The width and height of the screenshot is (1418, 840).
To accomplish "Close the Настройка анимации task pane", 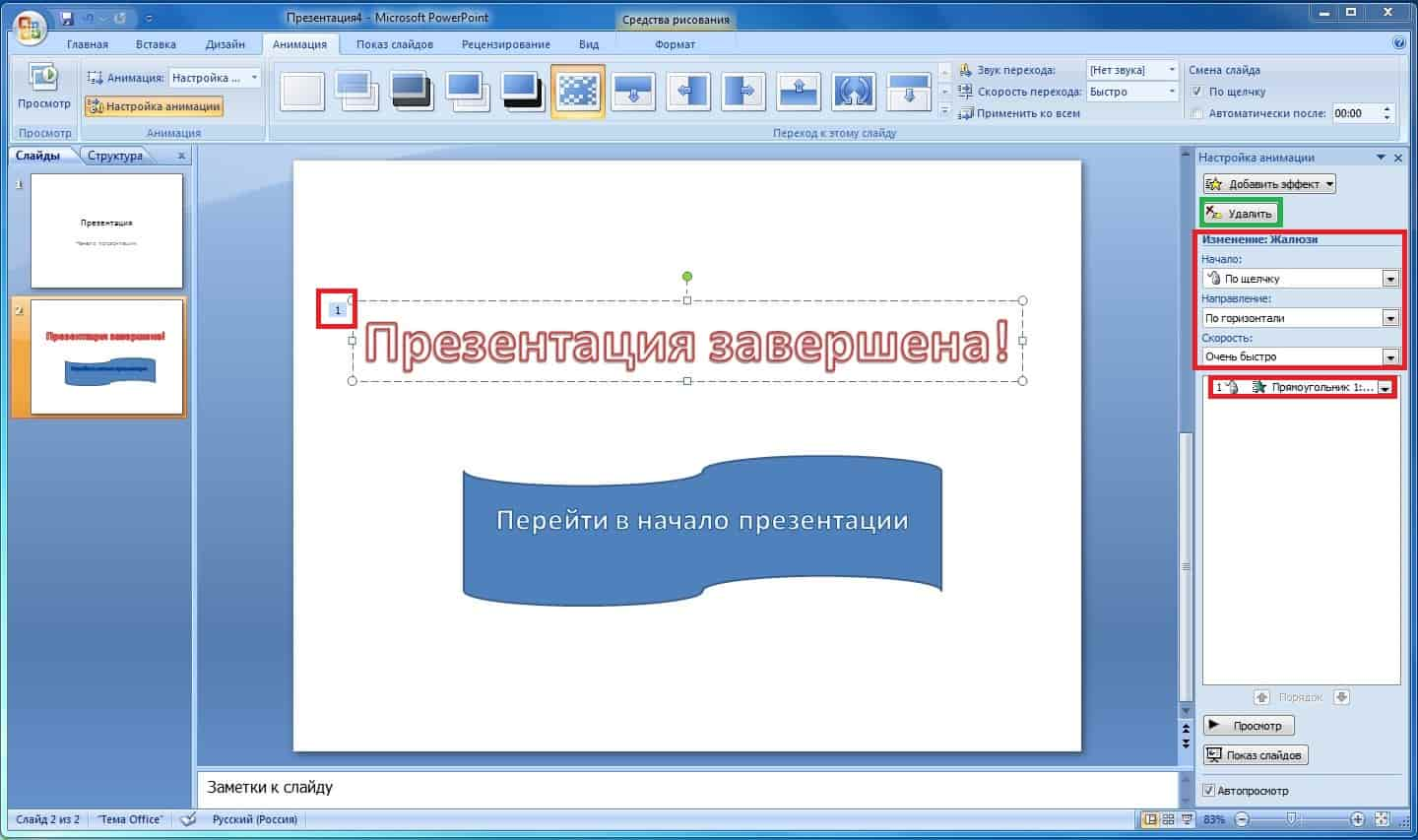I will tap(1398, 158).
